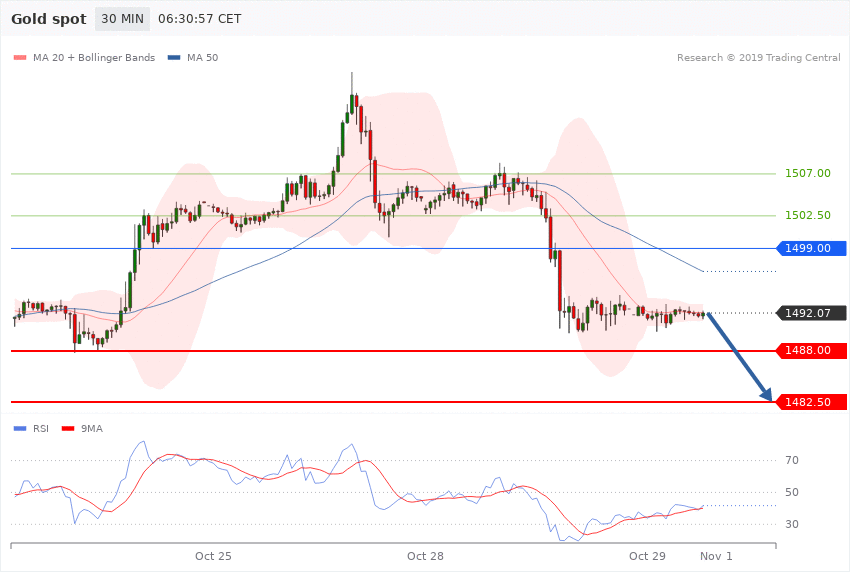Click the MA 20 + Bollinger Bands label
850x576 pixels.
tap(94, 57)
